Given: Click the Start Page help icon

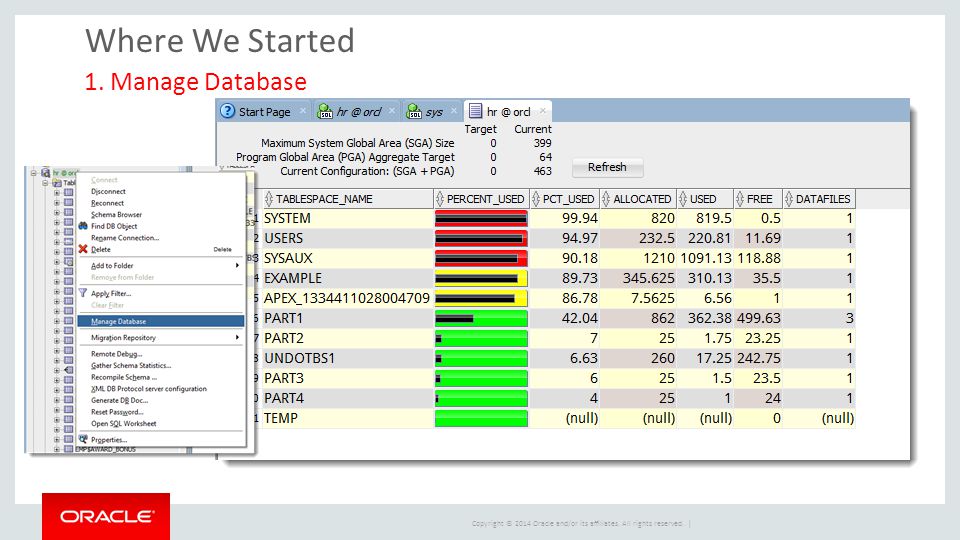Looking at the screenshot, I should 227,111.
